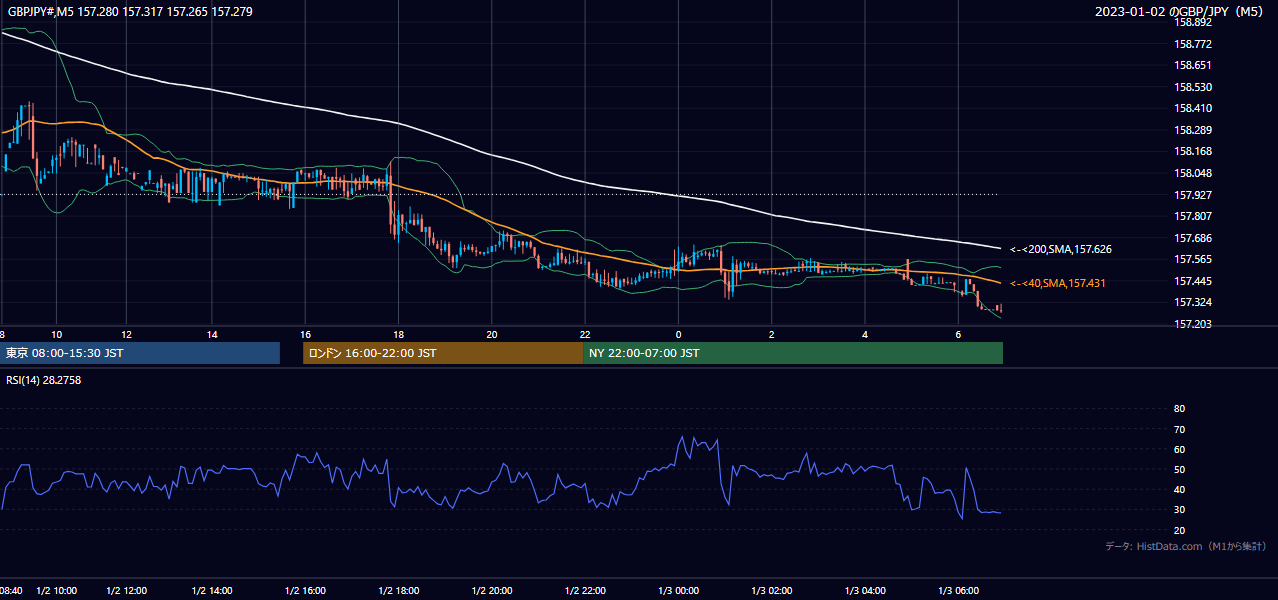Screen dimensions: 1278x600
Task: Click hour tick 4 under price chart
Action: (865, 334)
